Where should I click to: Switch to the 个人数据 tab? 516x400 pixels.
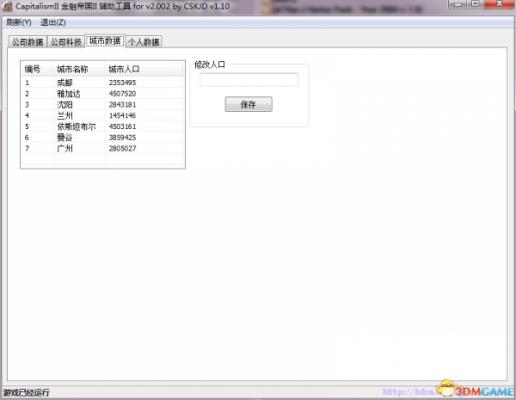[x=144, y=42]
